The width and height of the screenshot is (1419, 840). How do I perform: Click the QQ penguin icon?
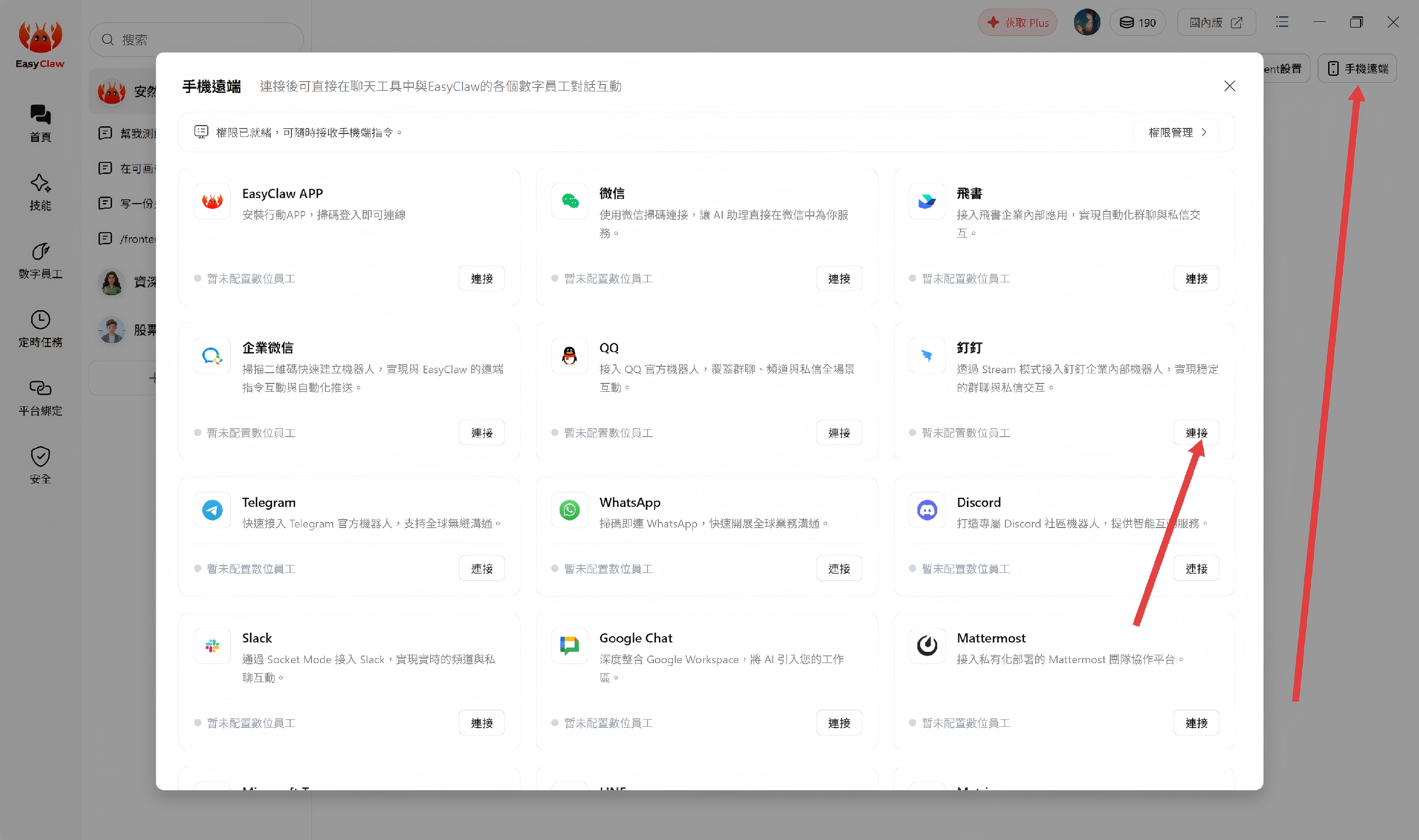pos(569,356)
